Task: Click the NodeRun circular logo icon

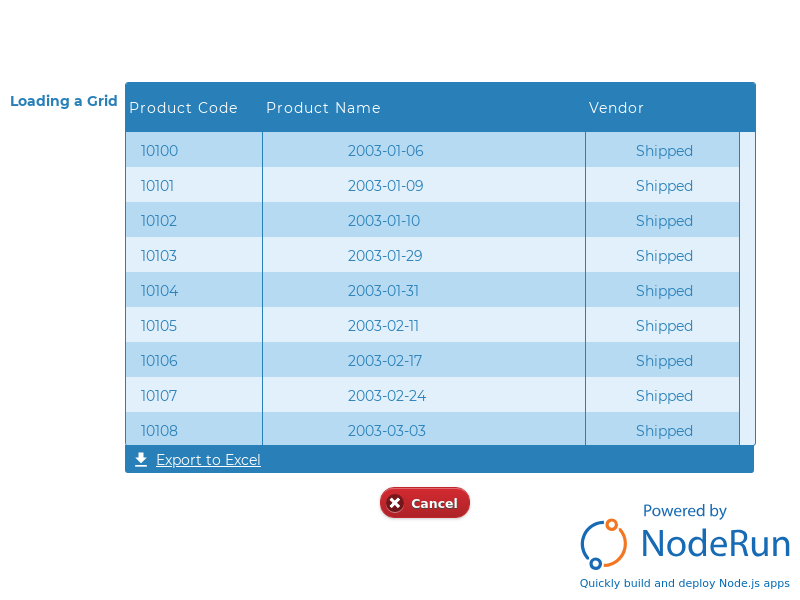Action: click(603, 544)
